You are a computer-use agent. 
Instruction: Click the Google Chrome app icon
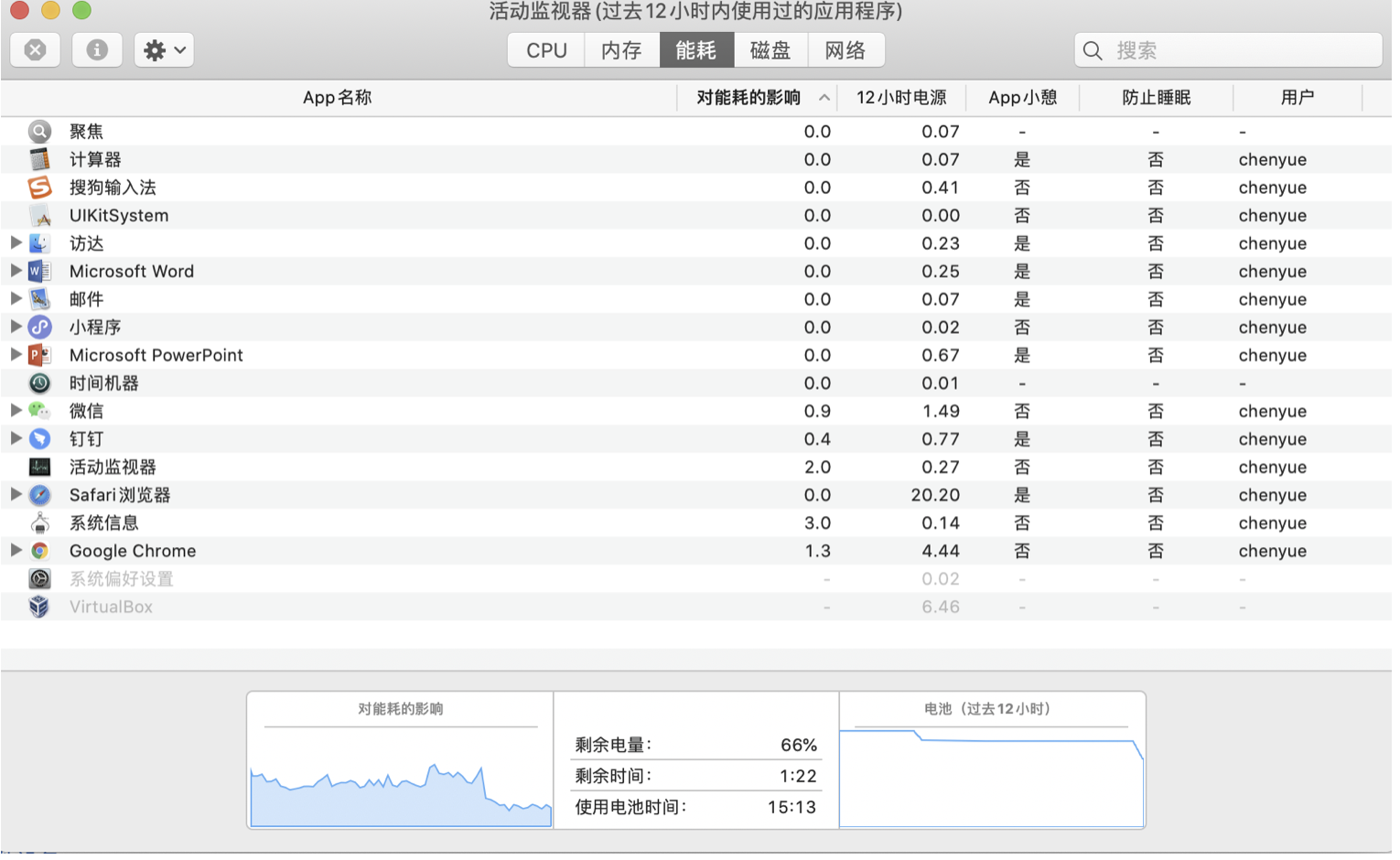(x=39, y=551)
